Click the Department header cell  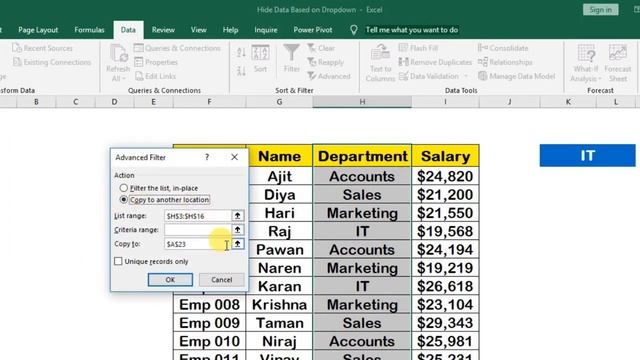(x=362, y=156)
